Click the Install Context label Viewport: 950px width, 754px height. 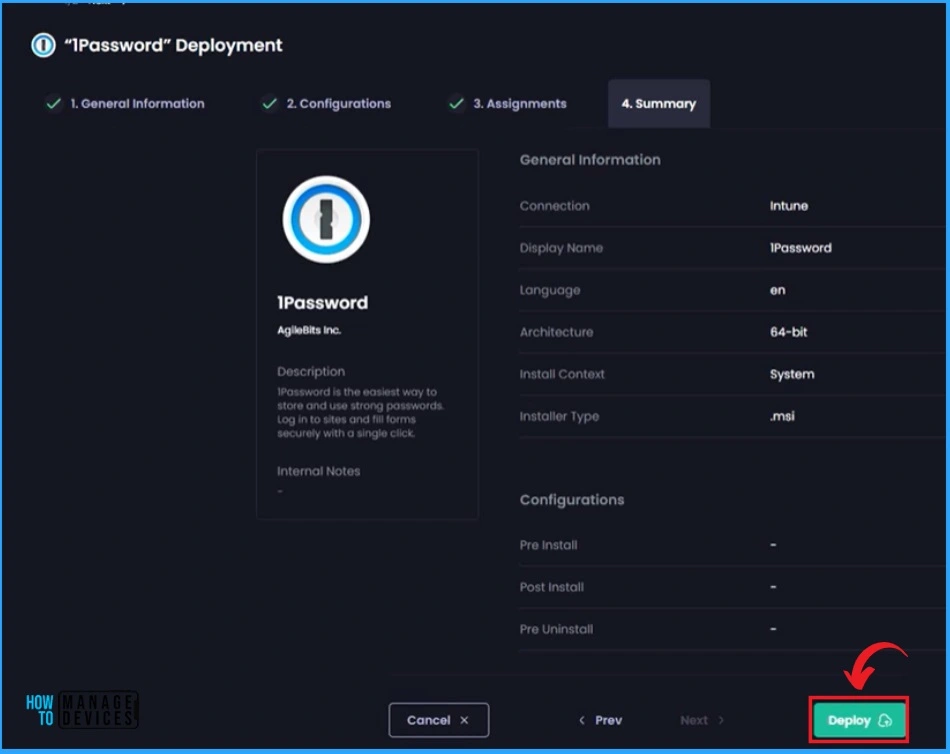tap(562, 374)
